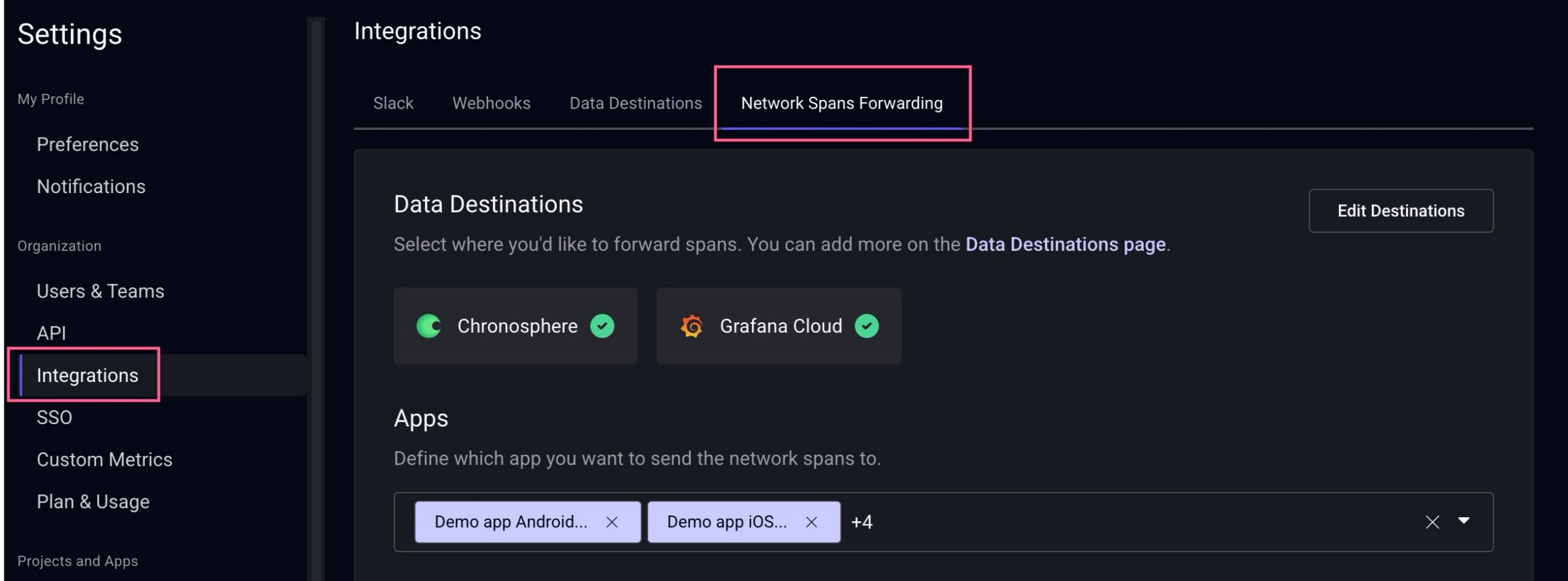Select the Network Spans Forwarding tab

(842, 103)
